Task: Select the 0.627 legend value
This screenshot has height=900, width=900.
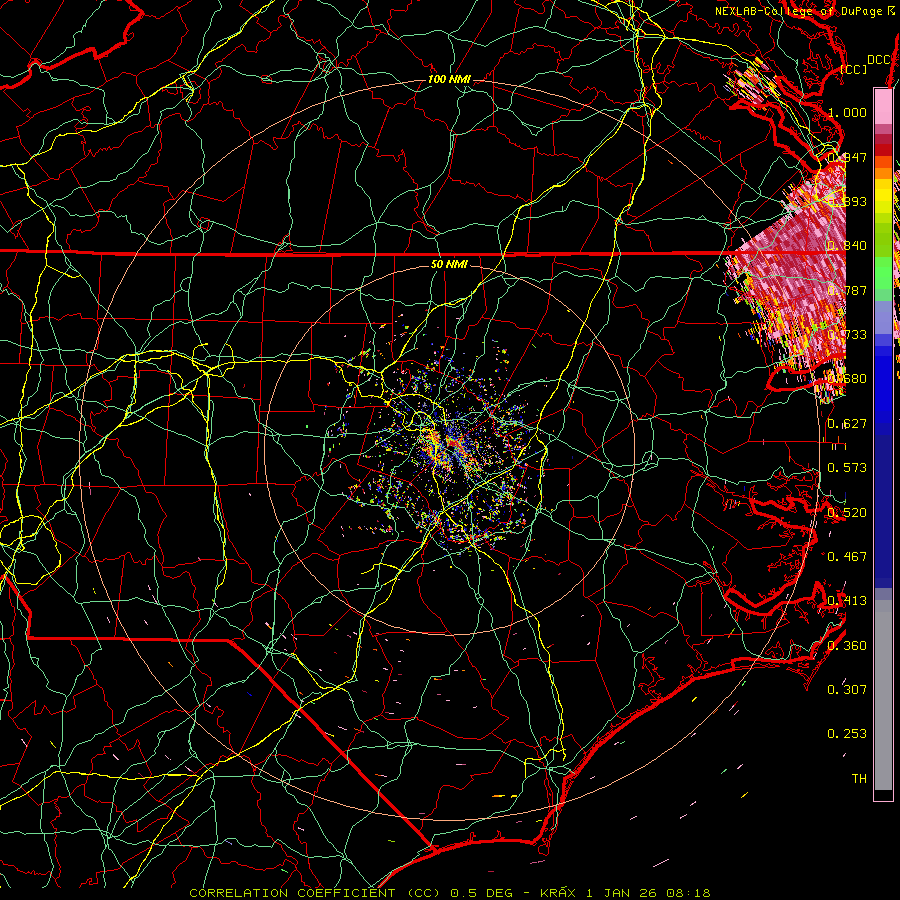Action: coord(847,424)
